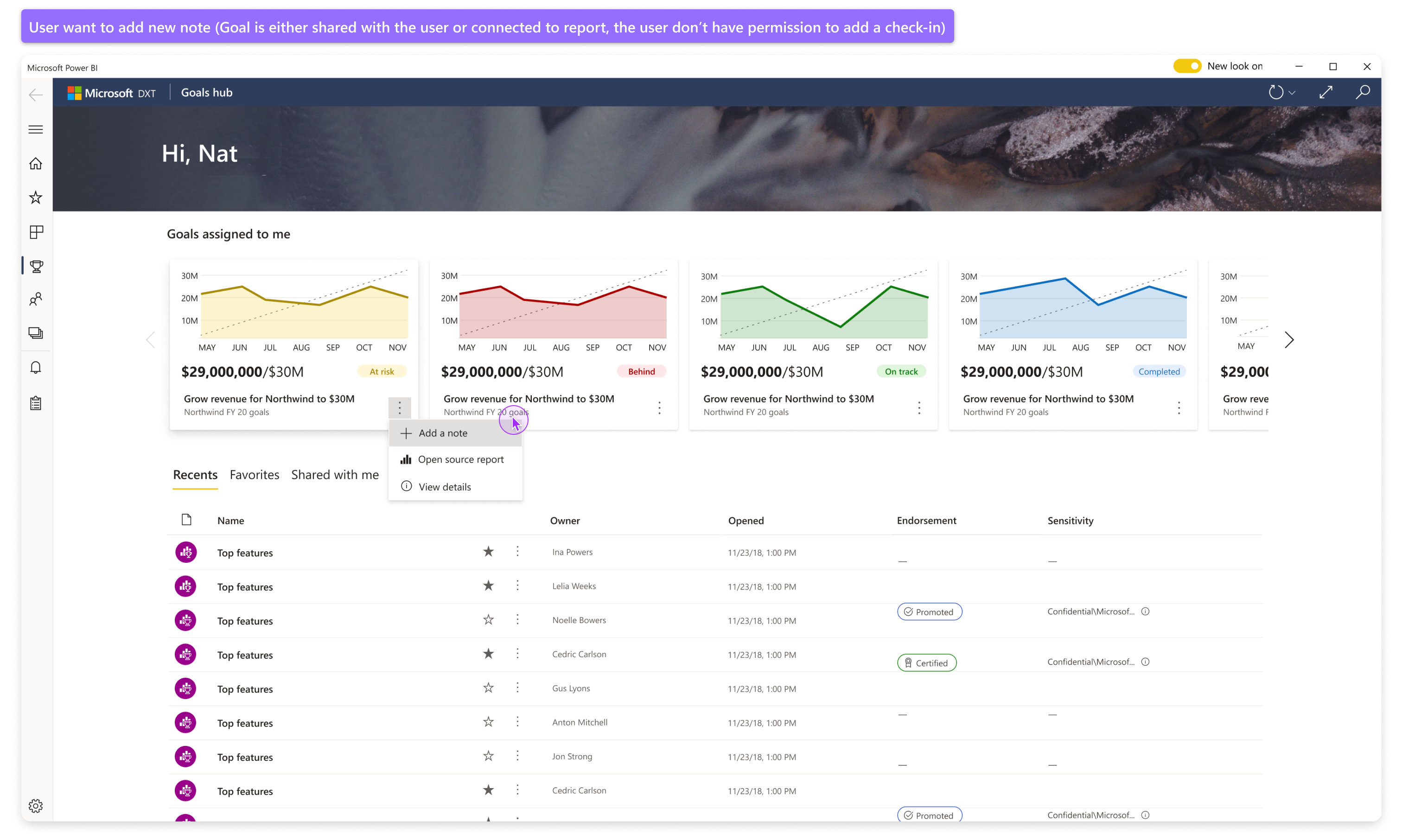Open more options for Gus Lyons row
Screen dimensions: 1402x840
[517, 688]
